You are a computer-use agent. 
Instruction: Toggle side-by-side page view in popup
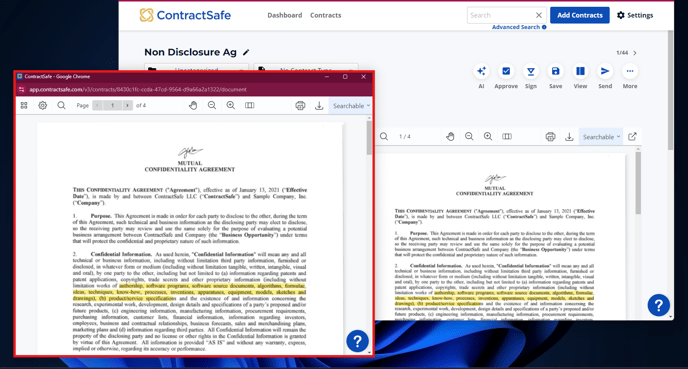pyautogui.click(x=250, y=105)
